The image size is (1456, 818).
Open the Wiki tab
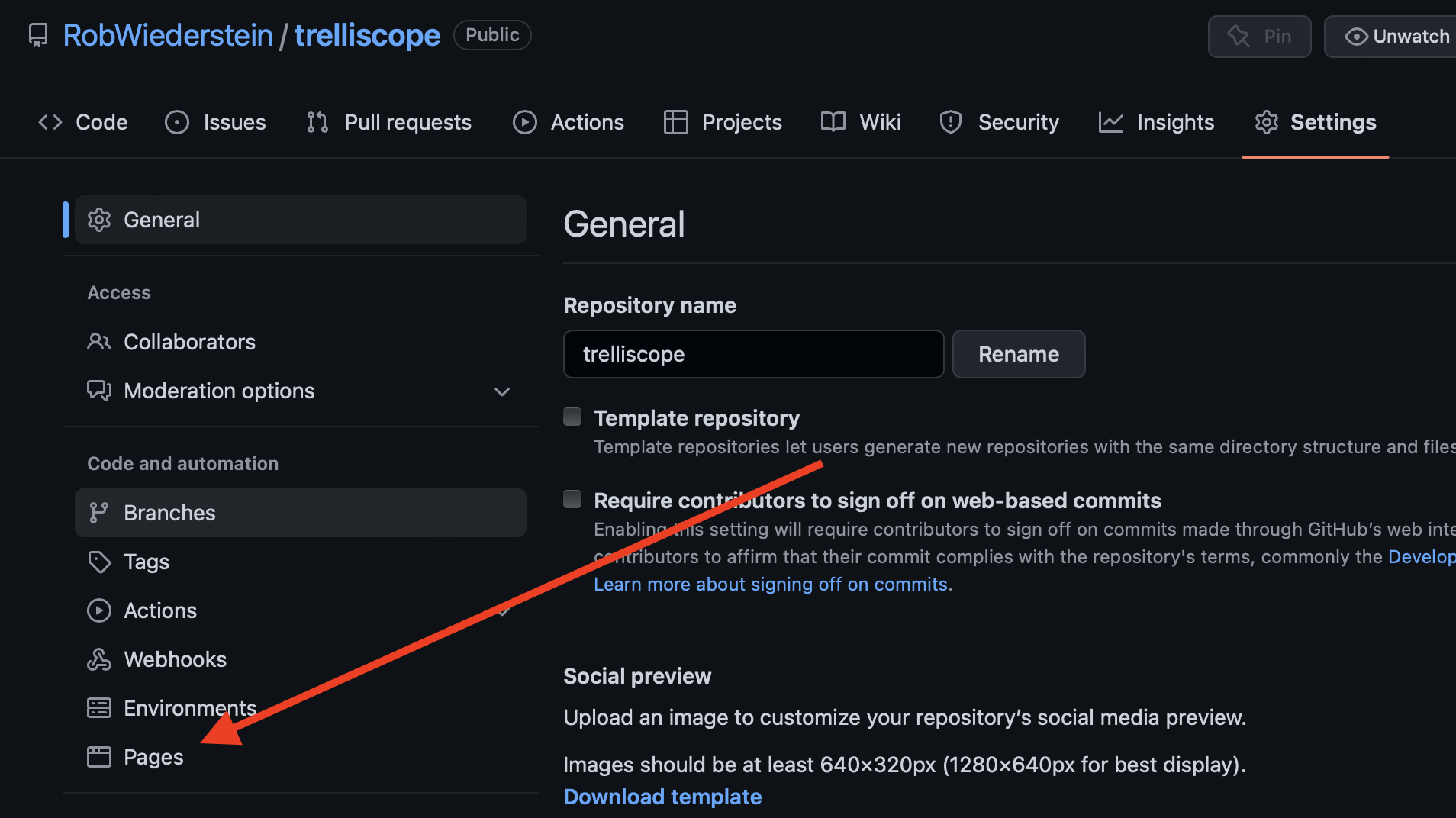pos(861,122)
